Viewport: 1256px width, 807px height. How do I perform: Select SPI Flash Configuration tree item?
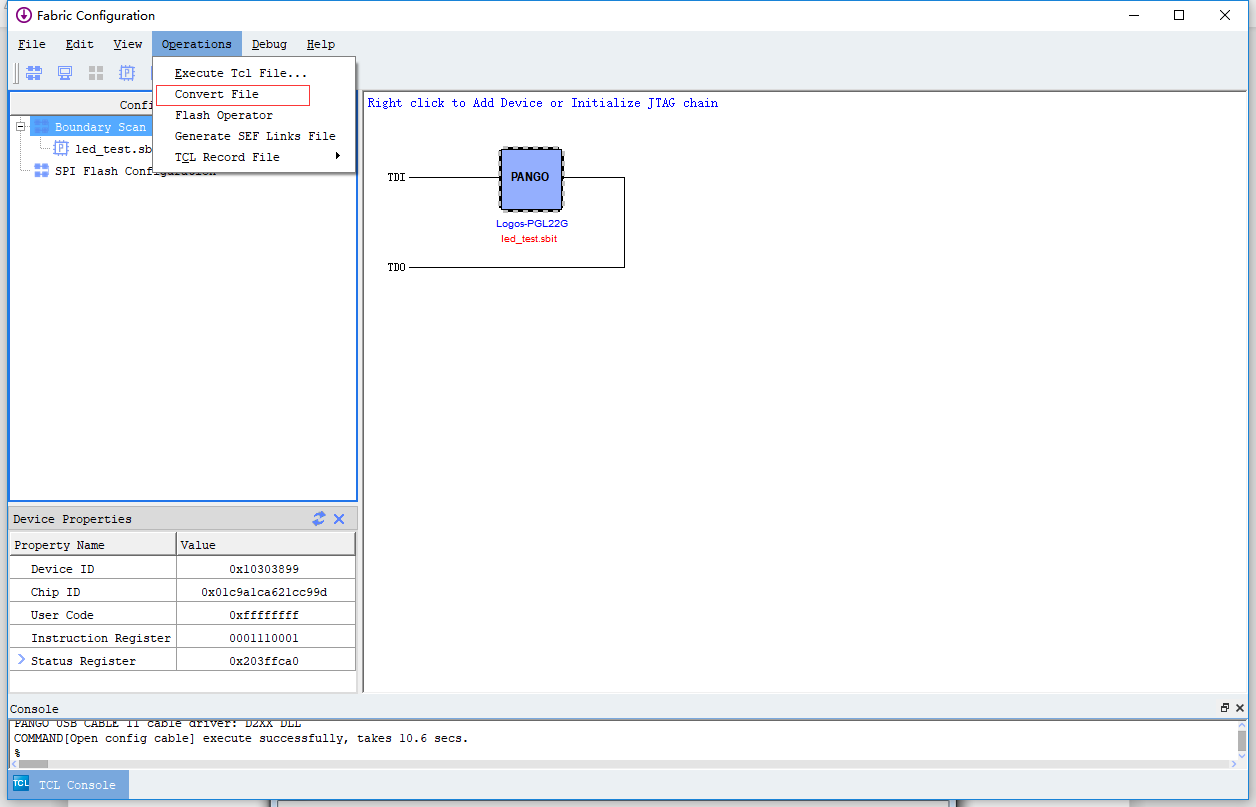(135, 171)
